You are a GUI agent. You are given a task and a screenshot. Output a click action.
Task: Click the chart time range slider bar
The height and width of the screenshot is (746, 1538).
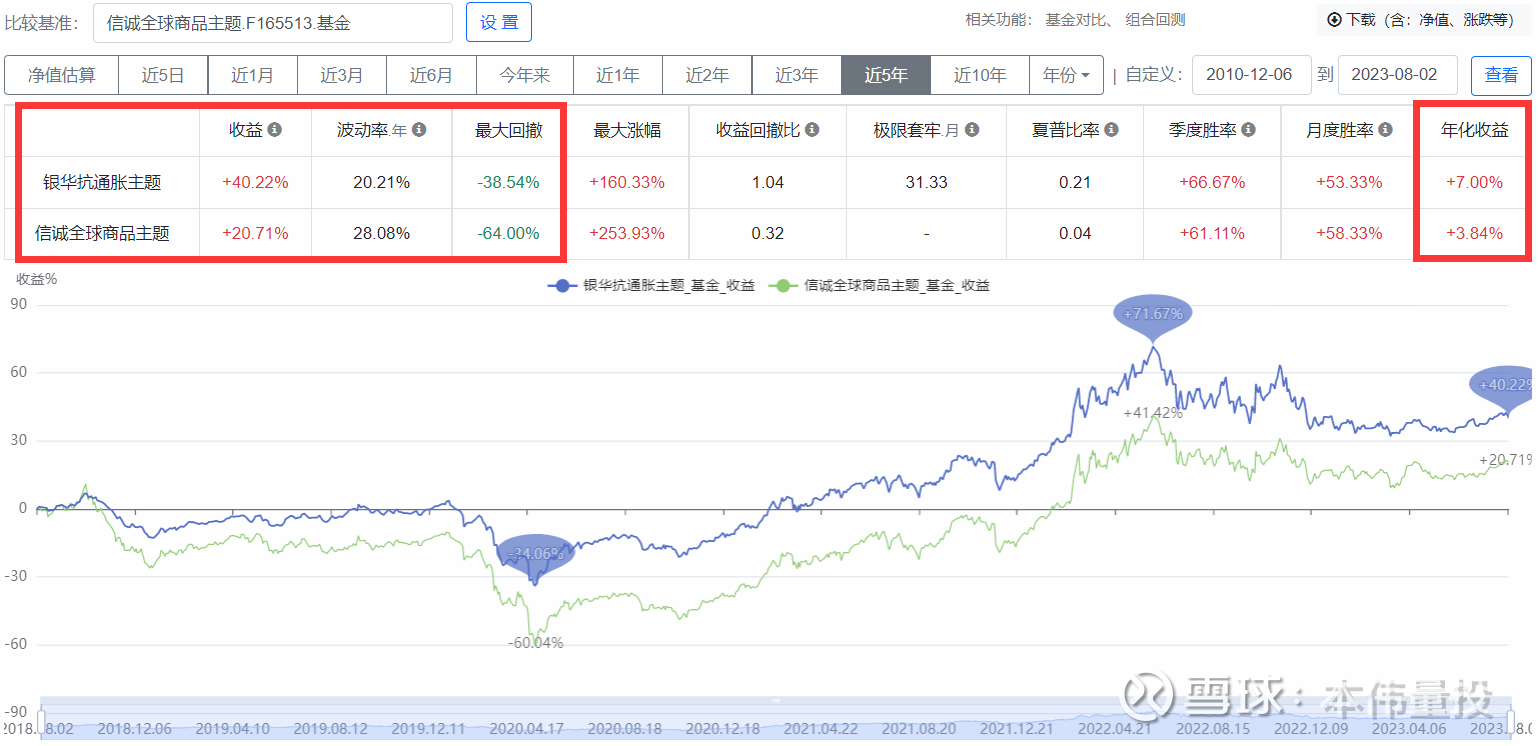(775, 719)
